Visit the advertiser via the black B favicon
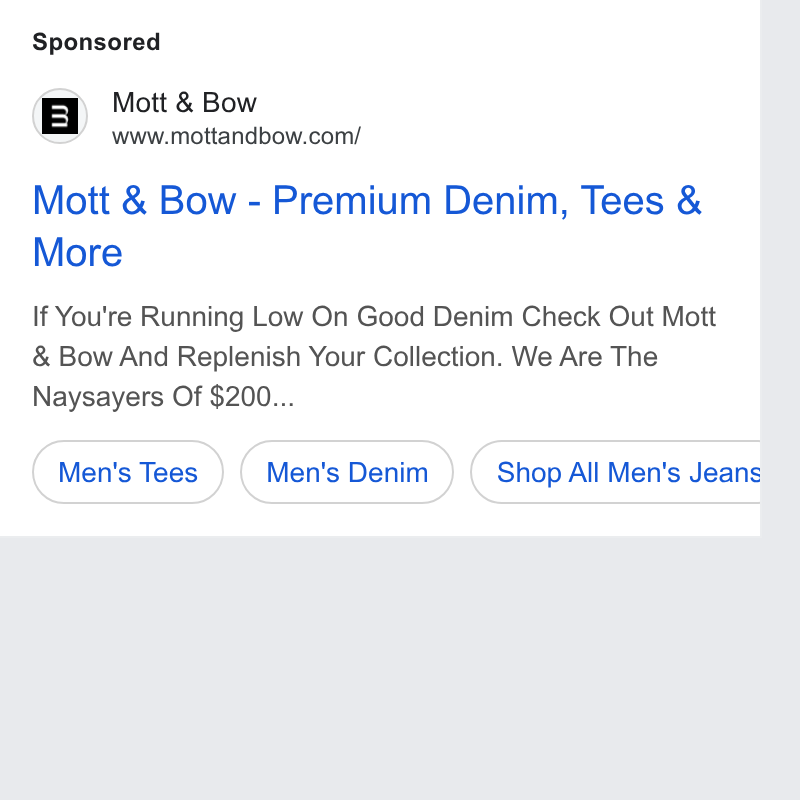This screenshot has height=800, width=800. tap(60, 116)
